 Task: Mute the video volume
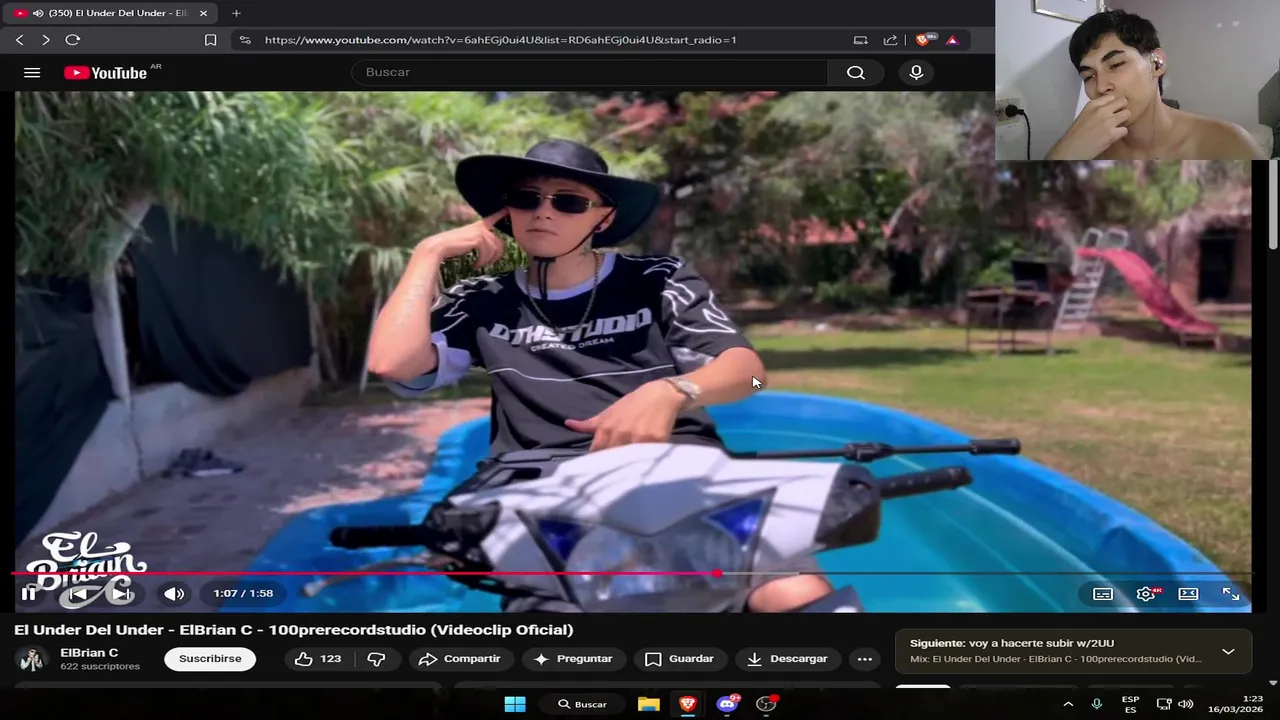coord(174,593)
